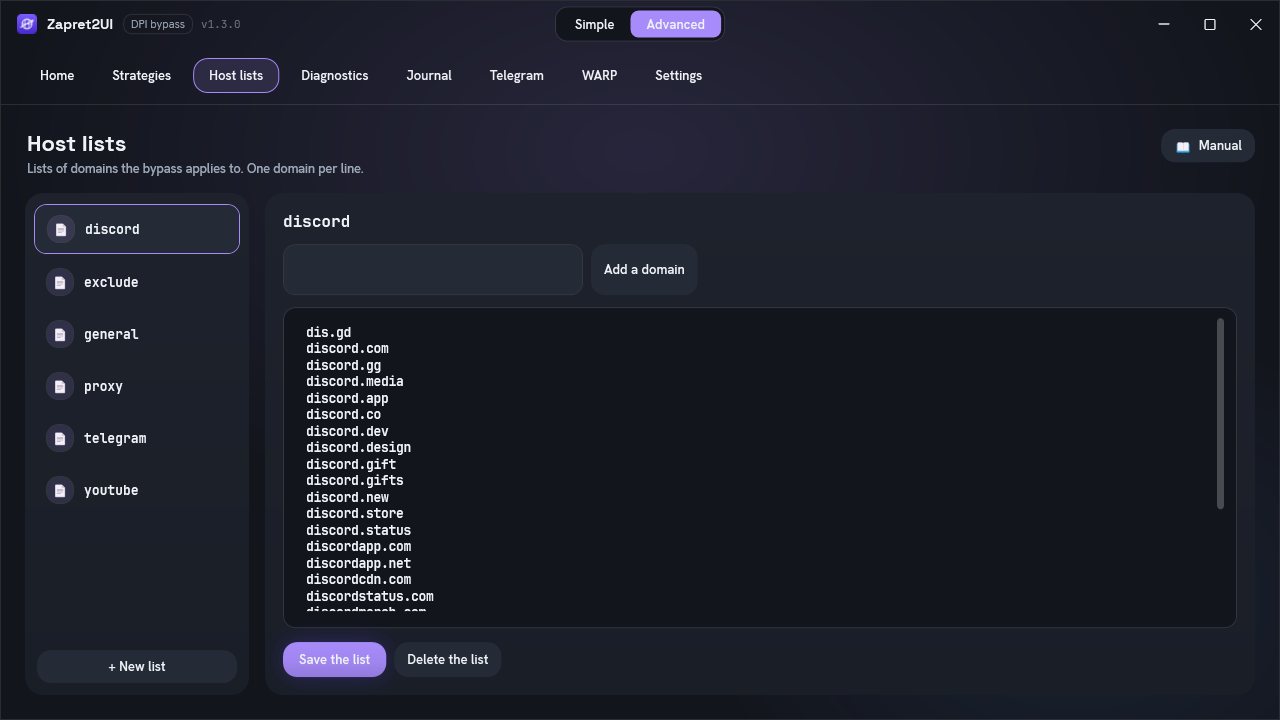This screenshot has height=720, width=1280.
Task: Click the discord.gg domain line
Action: pyautogui.click(x=344, y=365)
